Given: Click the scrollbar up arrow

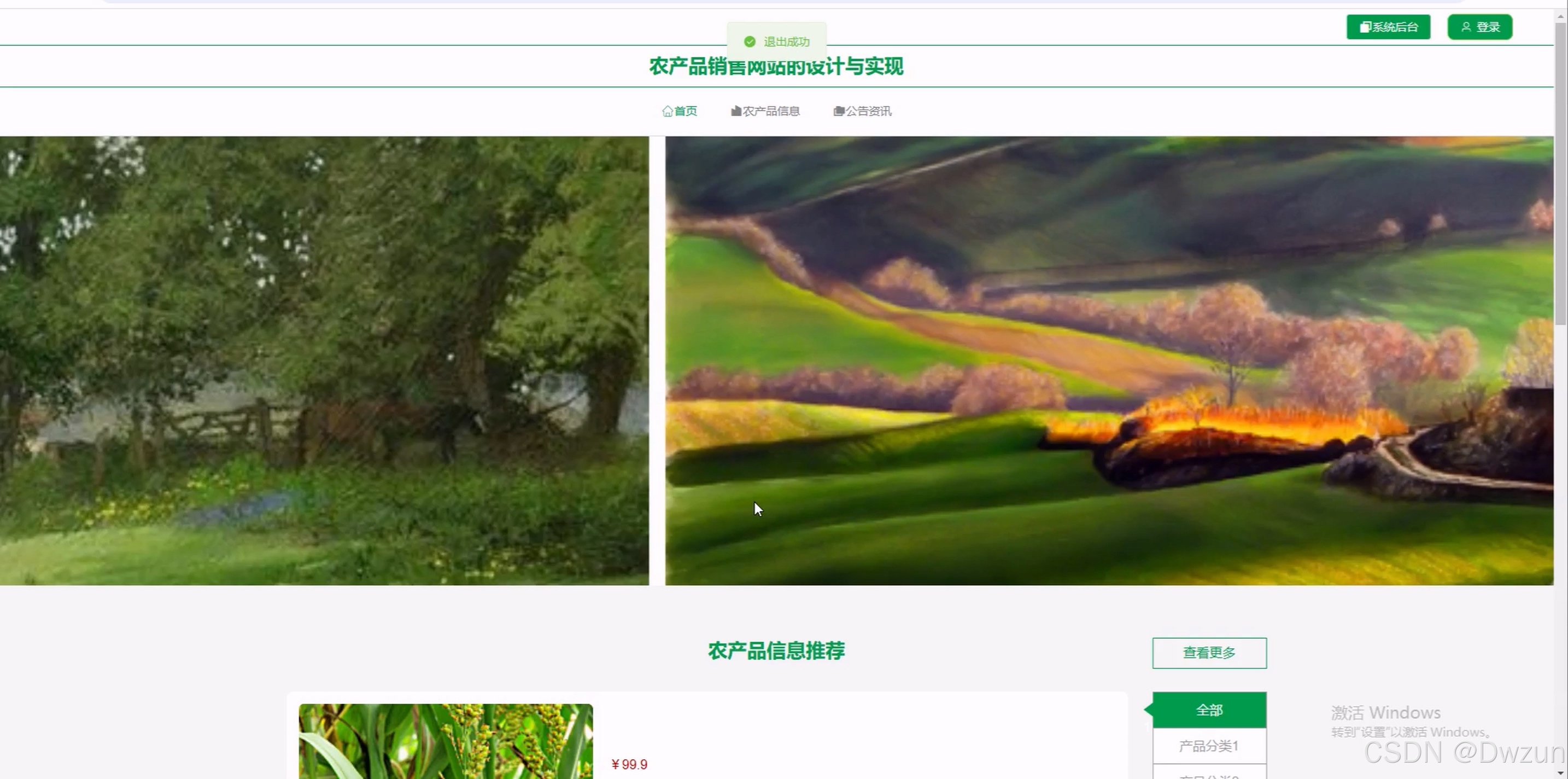Looking at the screenshot, I should pos(1561,16).
